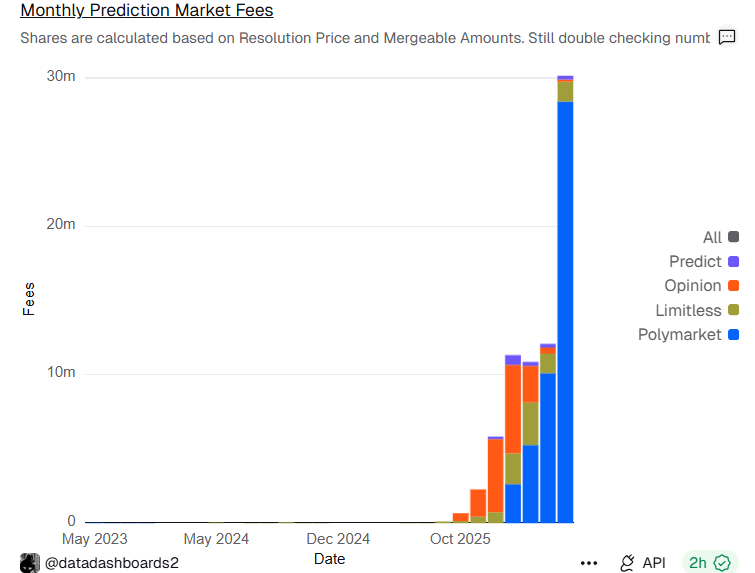Click the blue Polymarket legend color dot

click(734, 334)
